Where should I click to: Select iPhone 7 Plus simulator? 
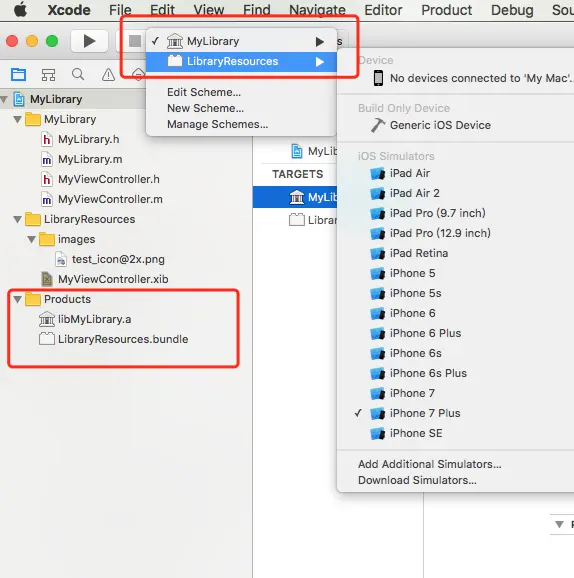(456, 413)
